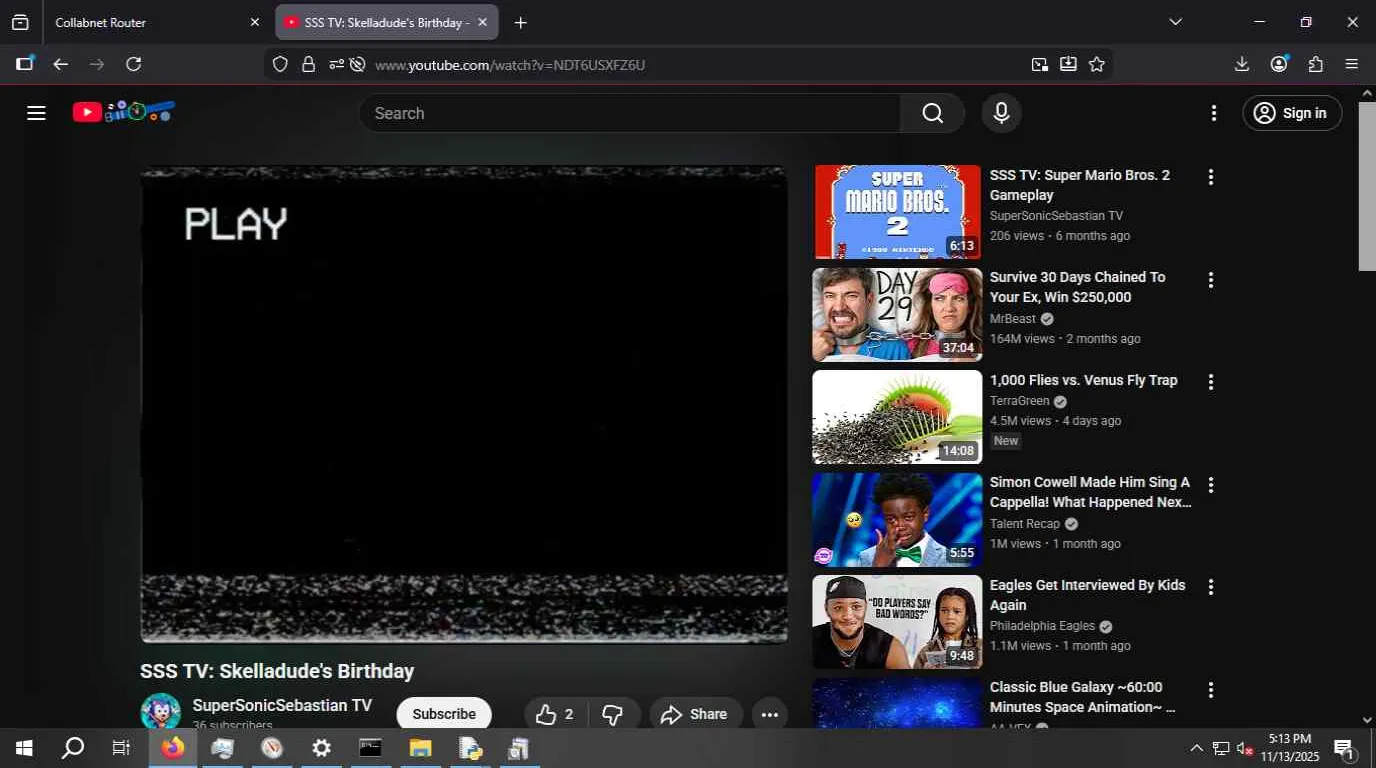Viewport: 1376px width, 768px height.
Task: Open the Venus fly trap thumbnail
Action: point(897,417)
